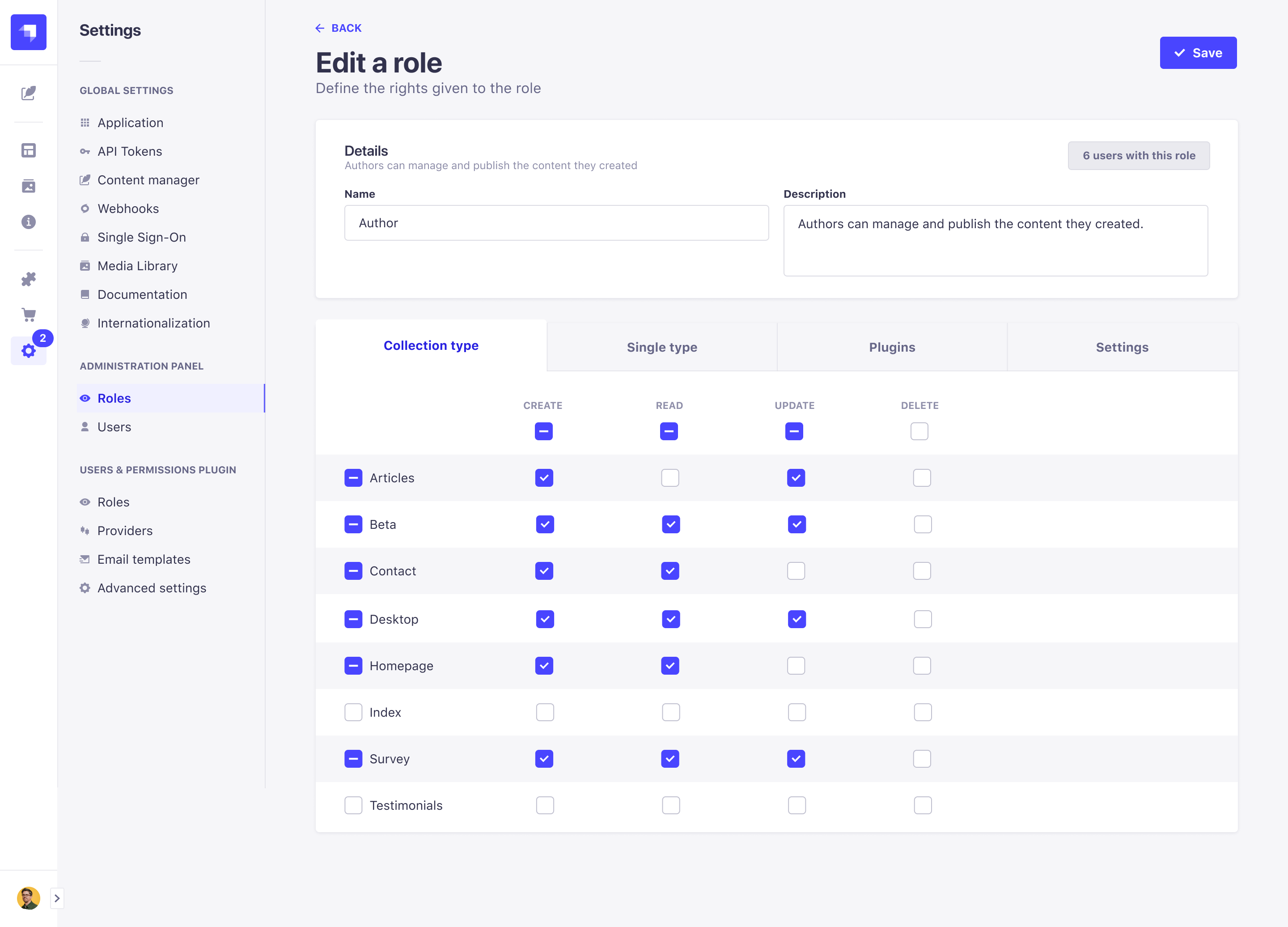
Task: Open the Plugins puzzle piece icon
Action: [x=28, y=279]
